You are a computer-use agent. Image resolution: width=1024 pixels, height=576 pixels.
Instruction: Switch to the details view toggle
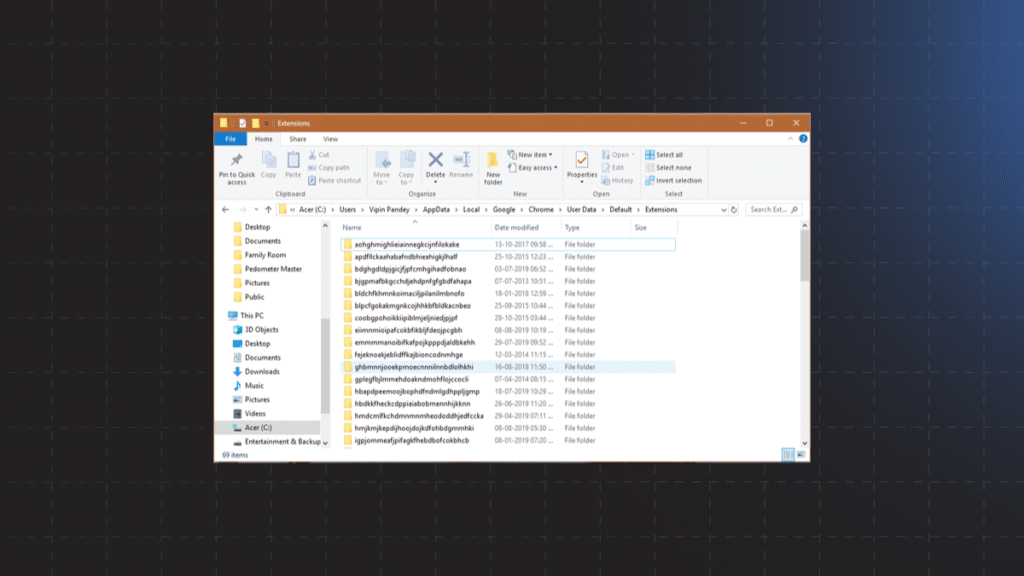pos(788,454)
